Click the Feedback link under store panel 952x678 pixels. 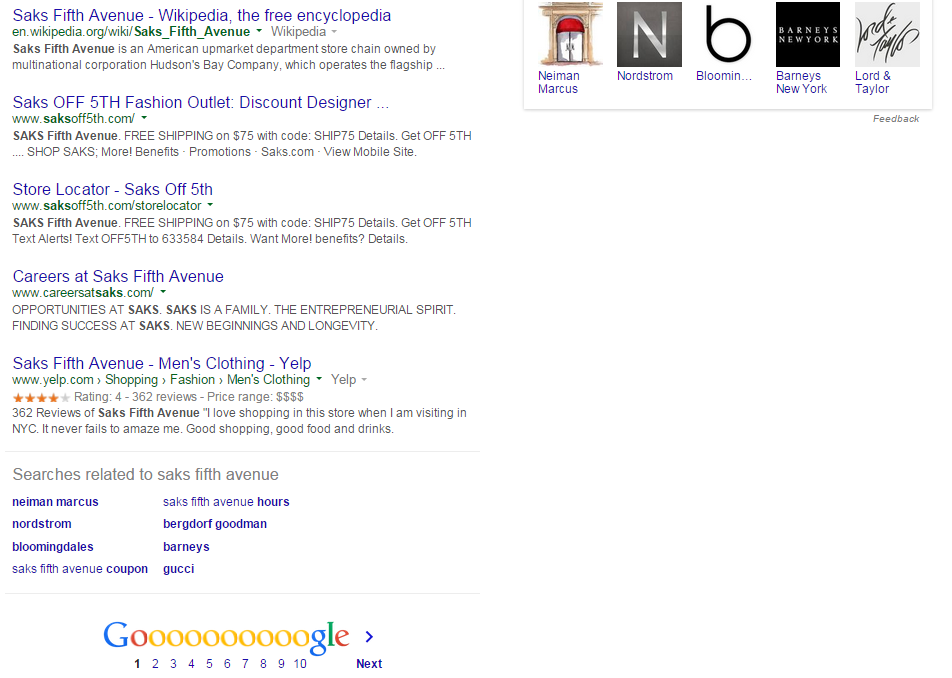pos(895,119)
